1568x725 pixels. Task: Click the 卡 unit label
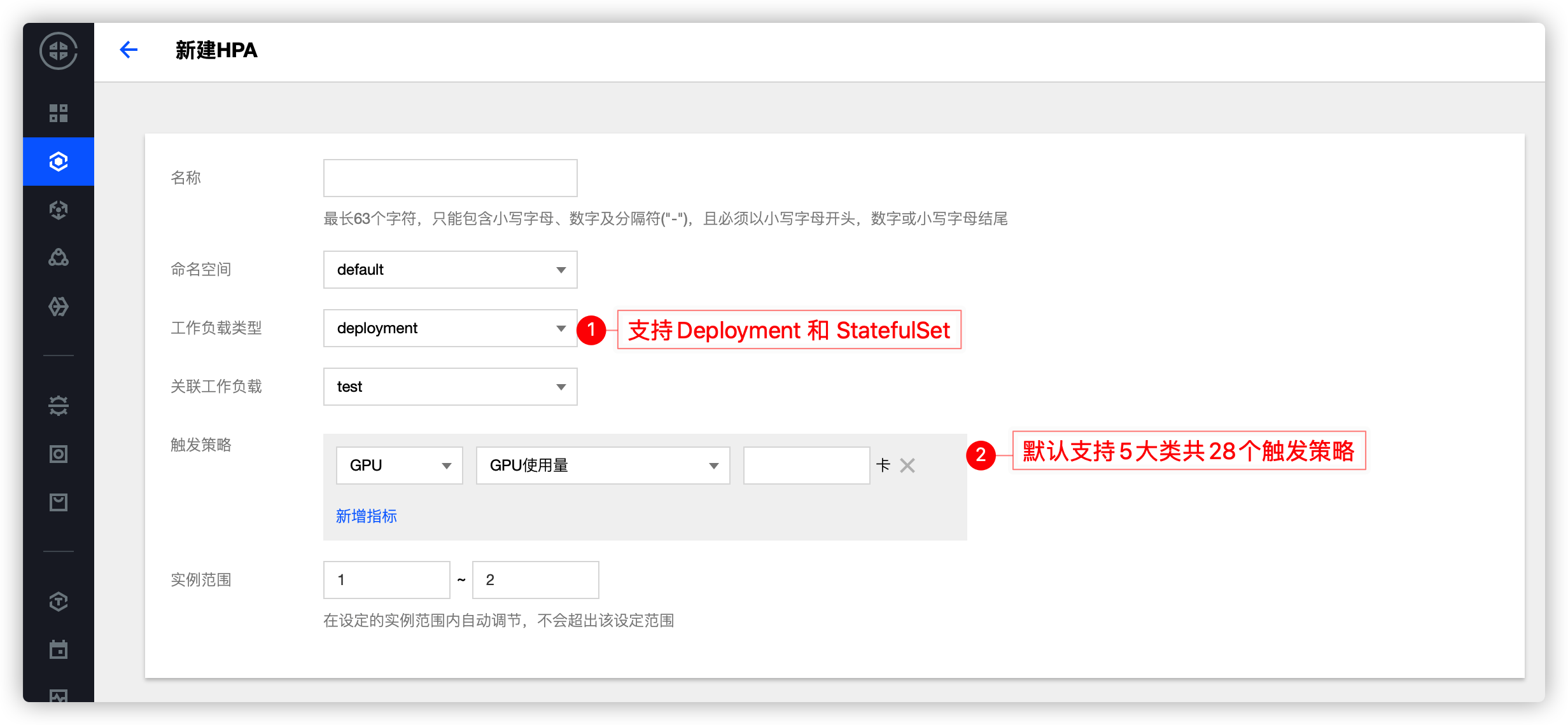(x=883, y=466)
